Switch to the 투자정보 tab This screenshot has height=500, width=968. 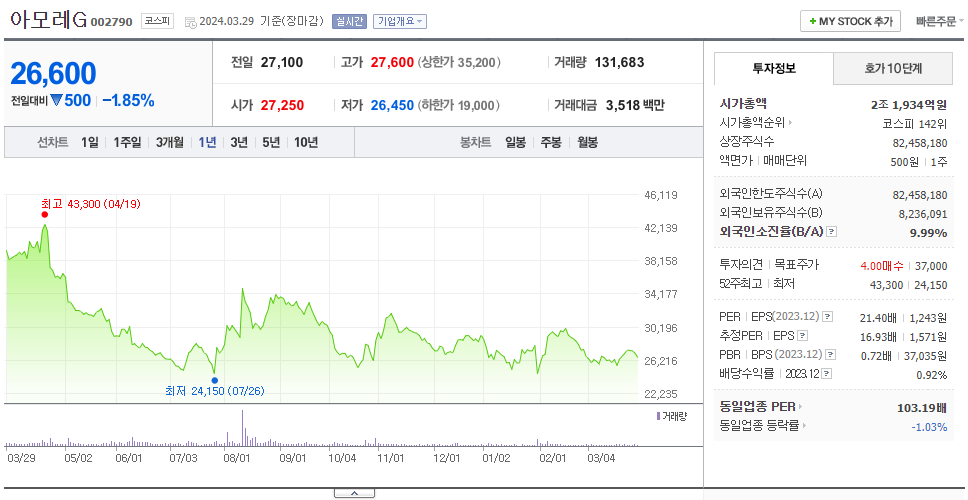(774, 69)
